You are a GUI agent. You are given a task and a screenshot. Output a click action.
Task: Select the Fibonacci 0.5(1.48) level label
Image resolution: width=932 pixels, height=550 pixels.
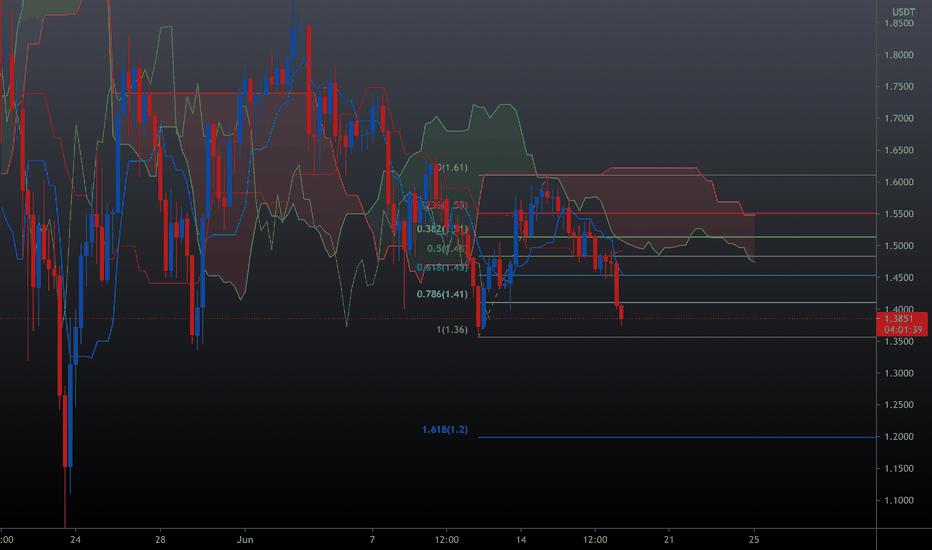pyautogui.click(x=447, y=249)
